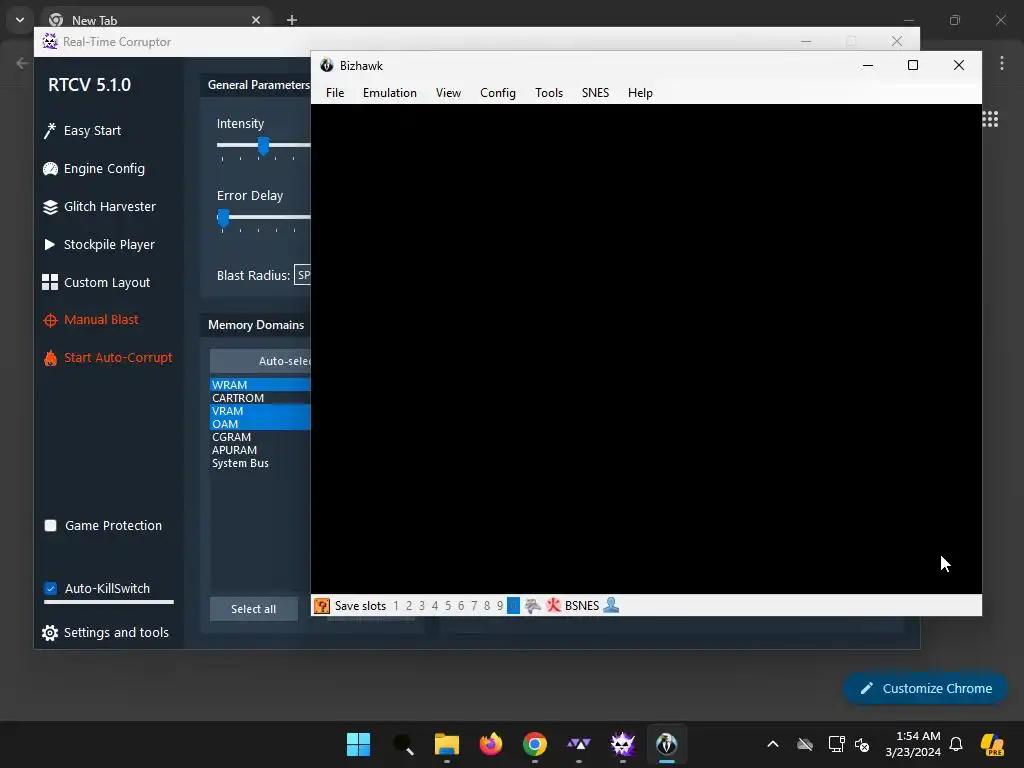Select save slot 3
The image size is (1024, 768).
point(422,606)
